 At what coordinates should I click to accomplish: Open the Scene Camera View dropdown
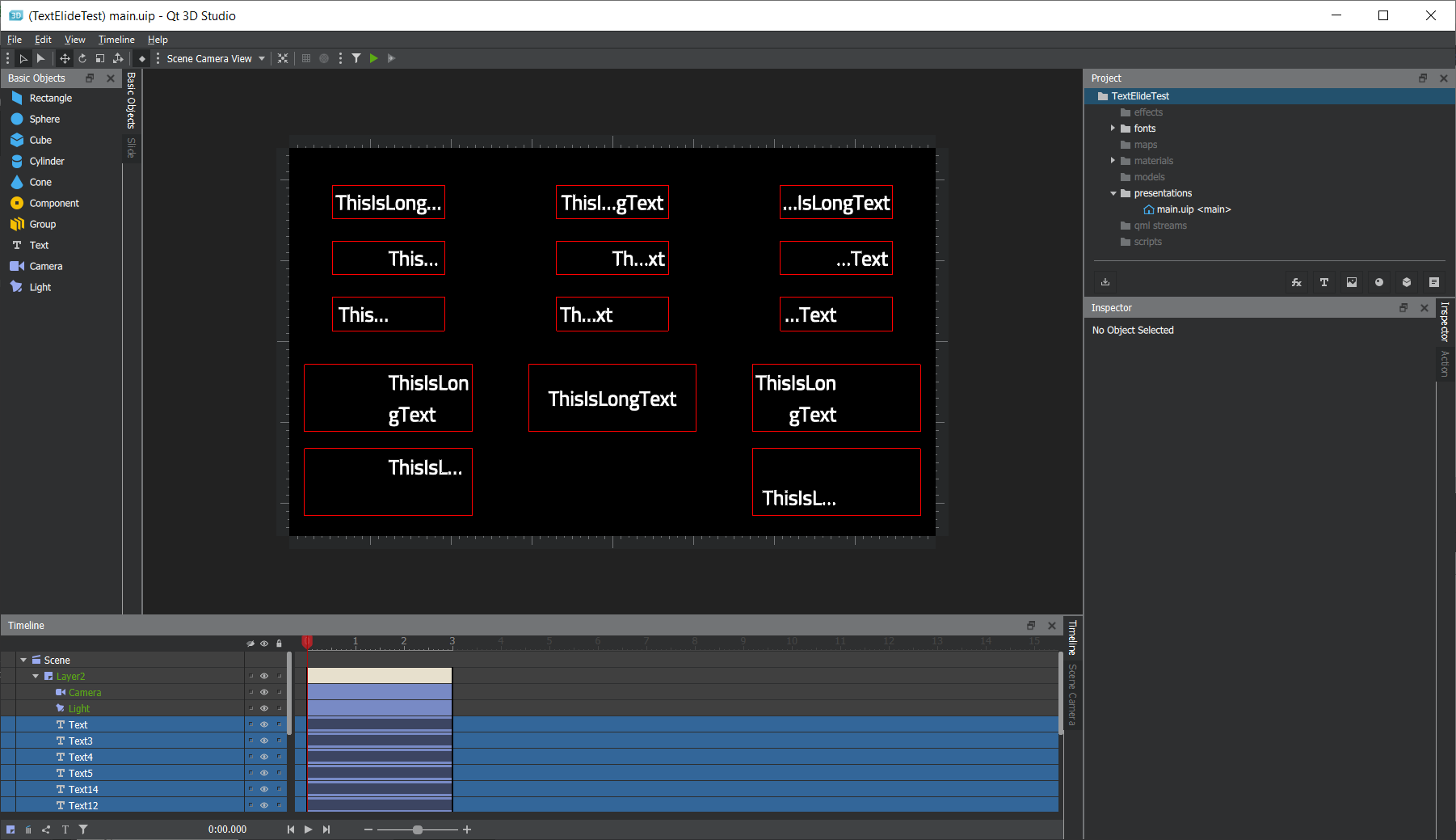point(215,58)
